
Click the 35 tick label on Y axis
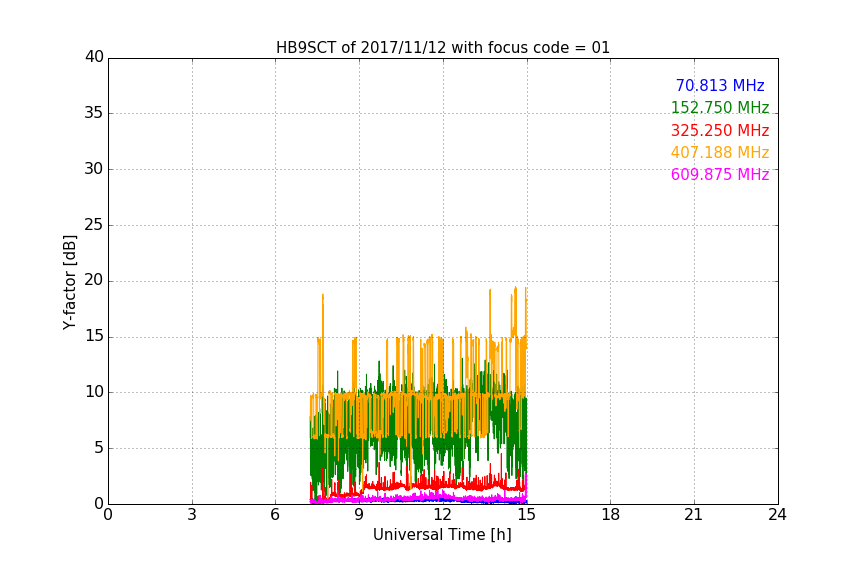click(x=94, y=113)
